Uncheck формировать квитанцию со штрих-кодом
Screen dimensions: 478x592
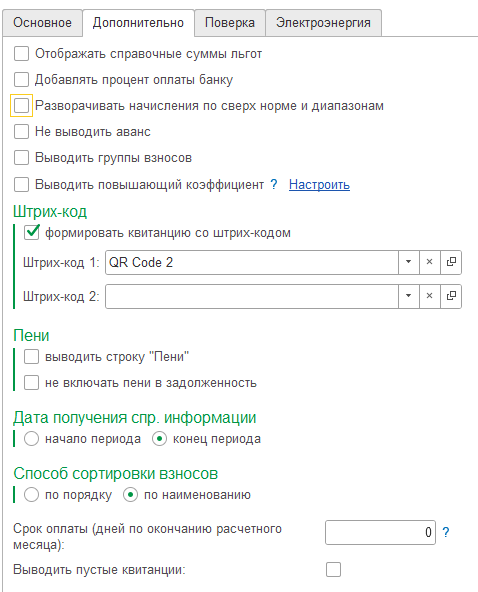pos(32,232)
